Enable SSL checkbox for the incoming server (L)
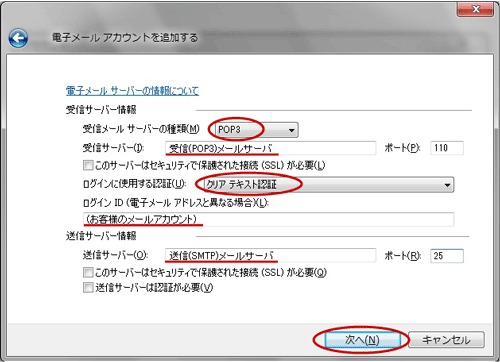Image resolution: width=500 pixels, height=362 pixels. pos(88,165)
